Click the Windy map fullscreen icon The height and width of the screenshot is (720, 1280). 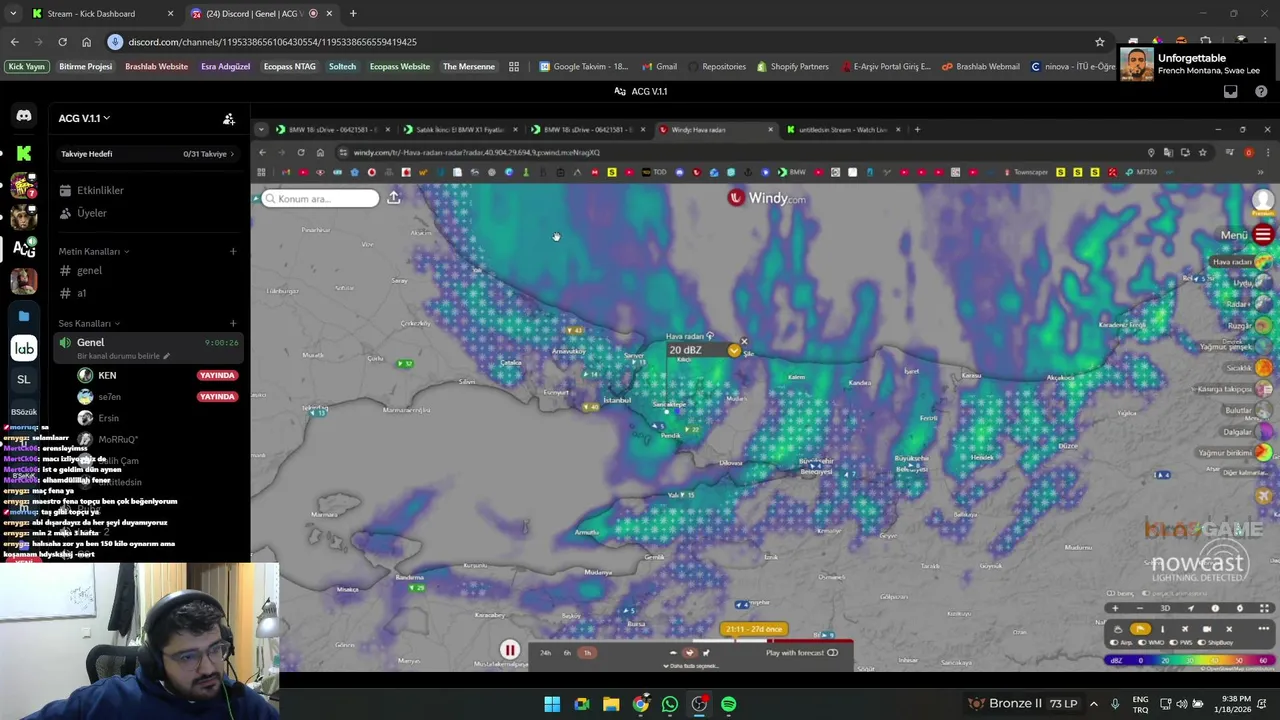(1264, 608)
